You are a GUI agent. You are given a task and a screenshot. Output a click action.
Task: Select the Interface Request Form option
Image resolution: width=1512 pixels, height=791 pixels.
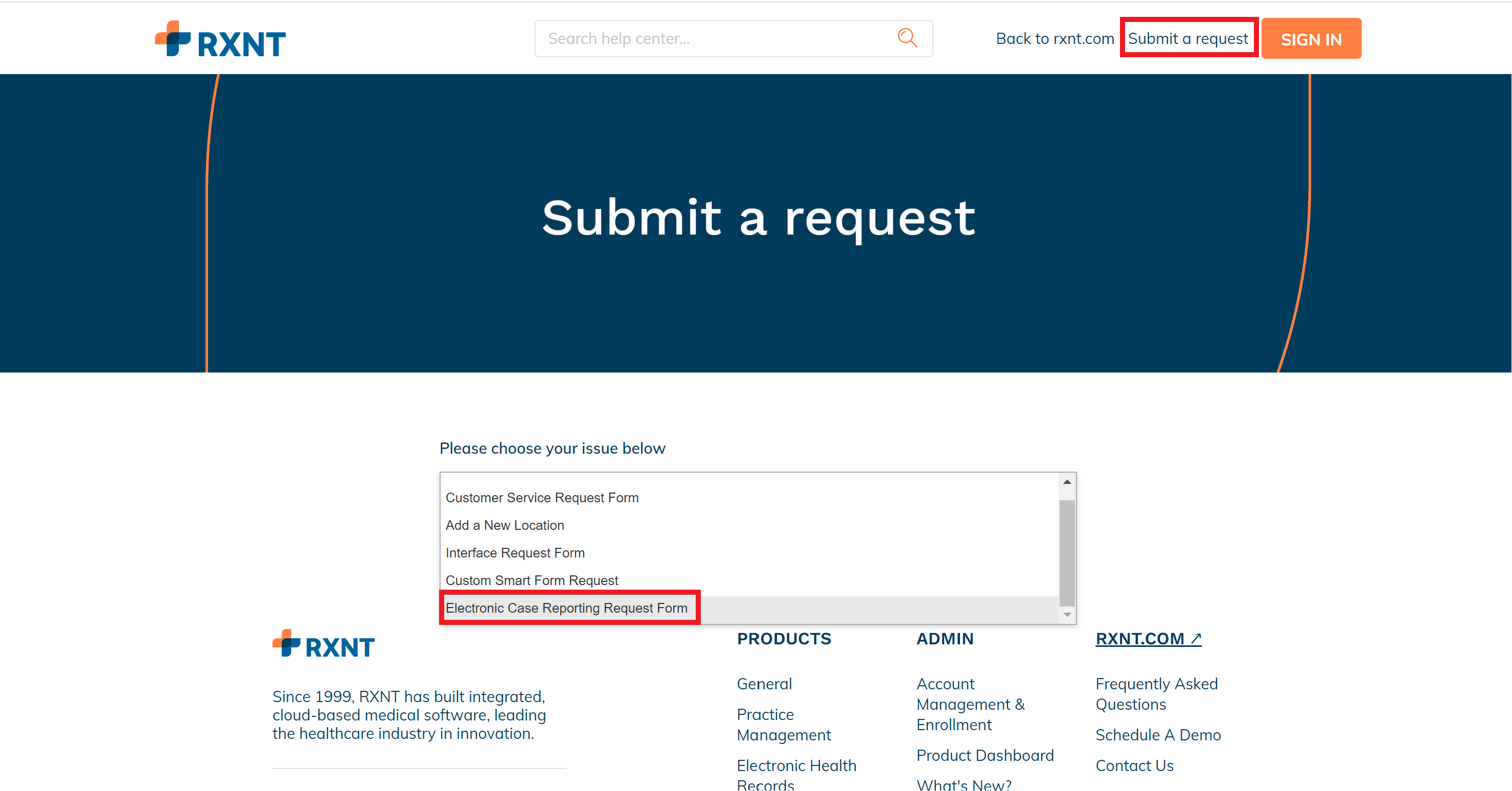pyautogui.click(x=515, y=552)
